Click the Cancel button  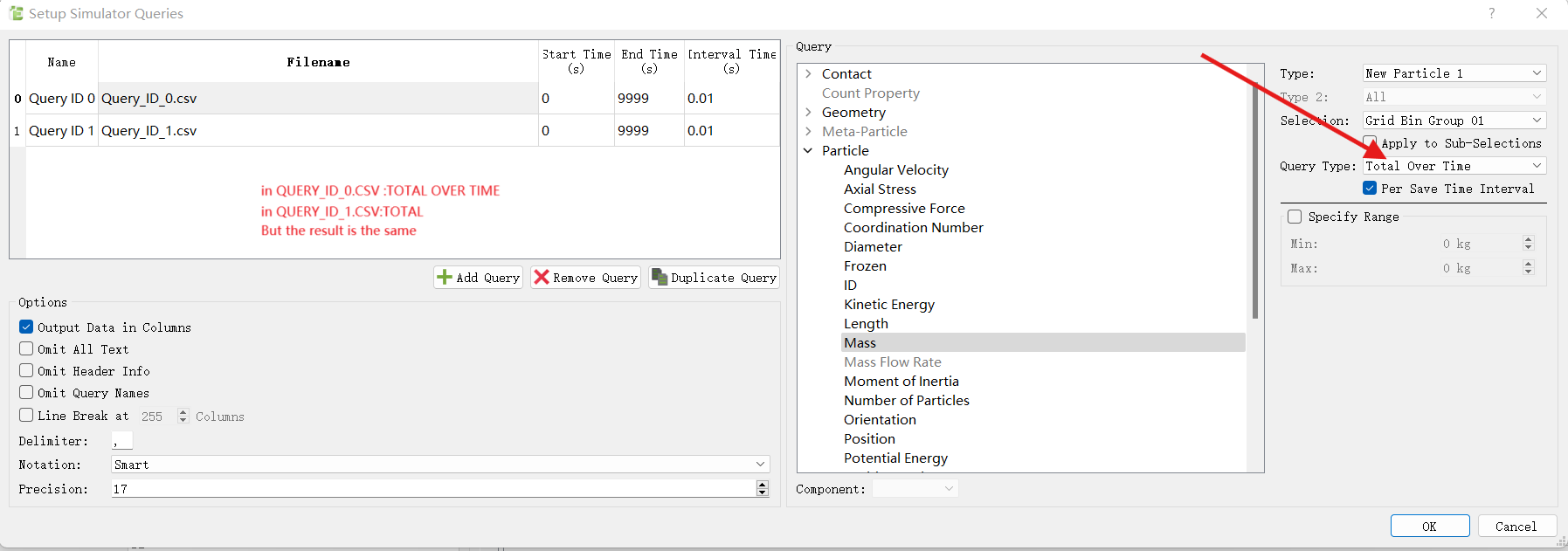pos(1516,527)
